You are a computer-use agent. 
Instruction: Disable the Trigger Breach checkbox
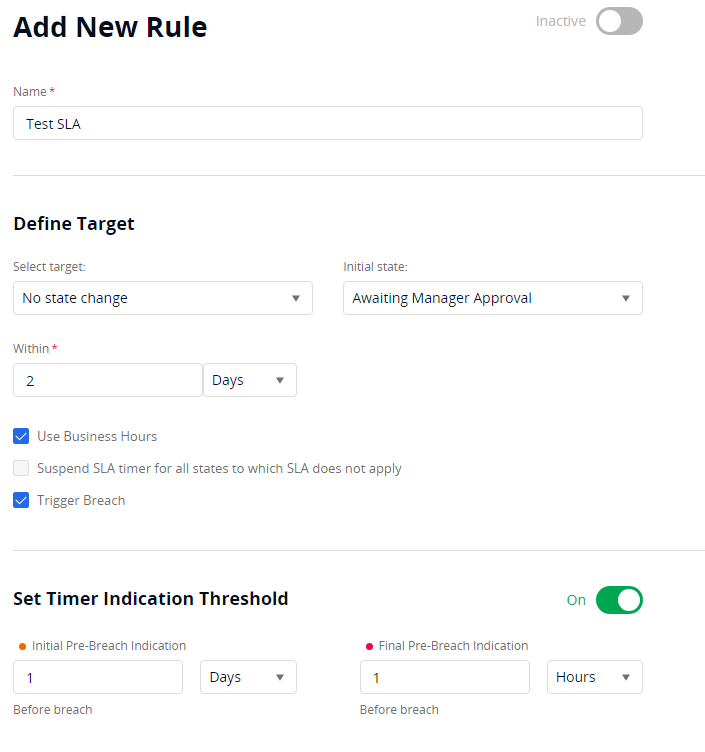tap(21, 500)
